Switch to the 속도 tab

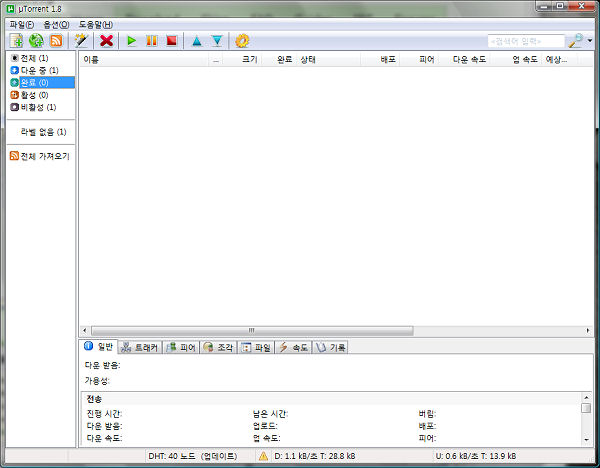coord(293,347)
